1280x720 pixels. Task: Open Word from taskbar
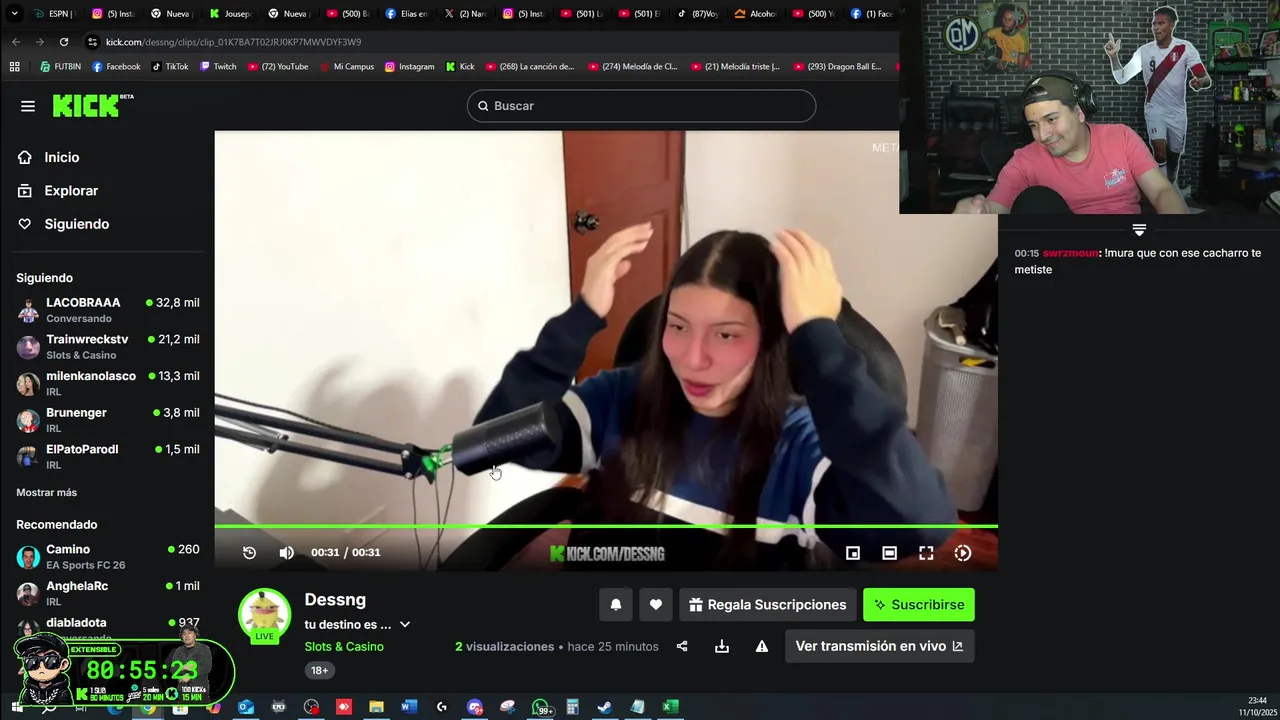(409, 707)
